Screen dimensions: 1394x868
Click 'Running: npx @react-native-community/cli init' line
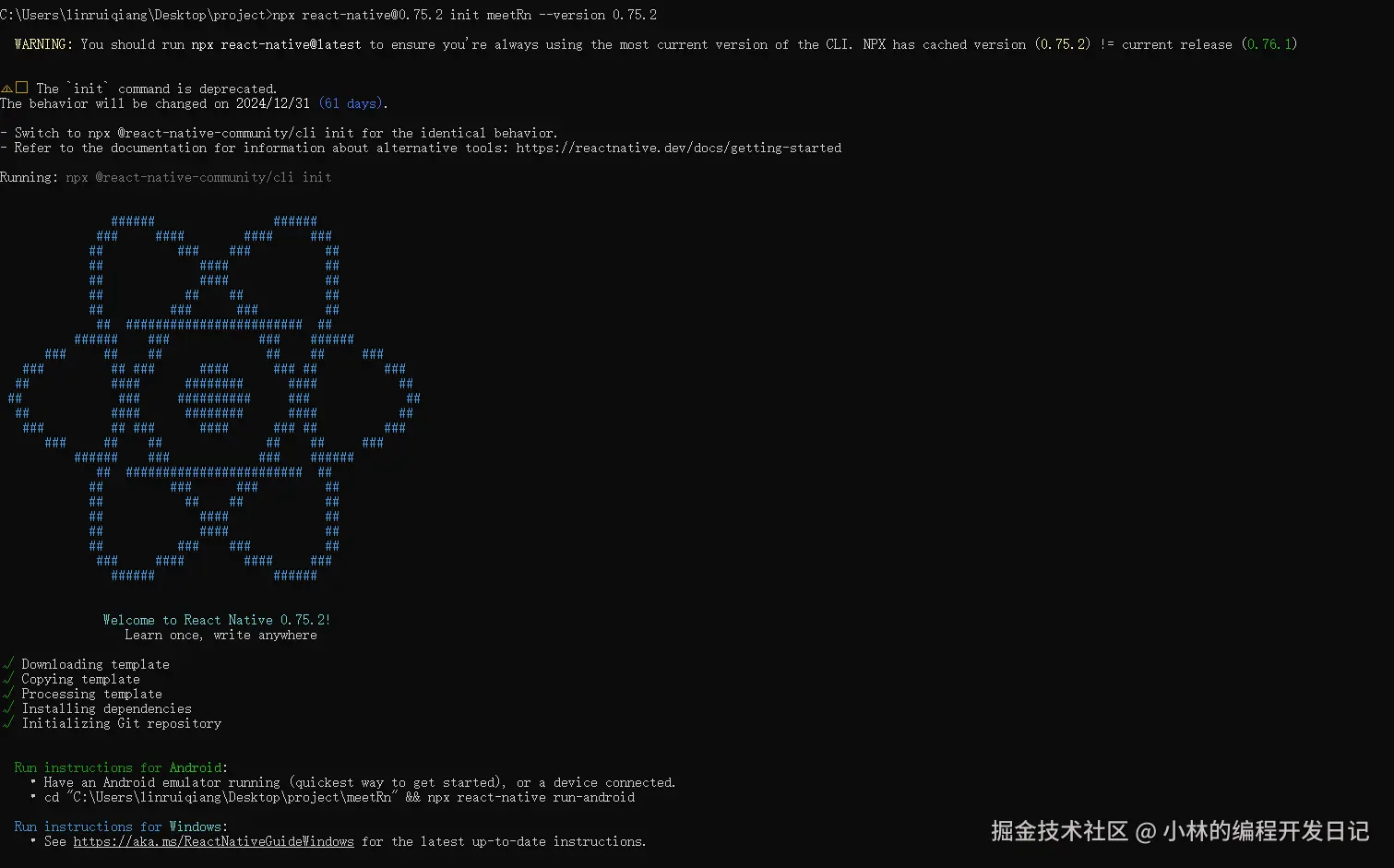(166, 177)
